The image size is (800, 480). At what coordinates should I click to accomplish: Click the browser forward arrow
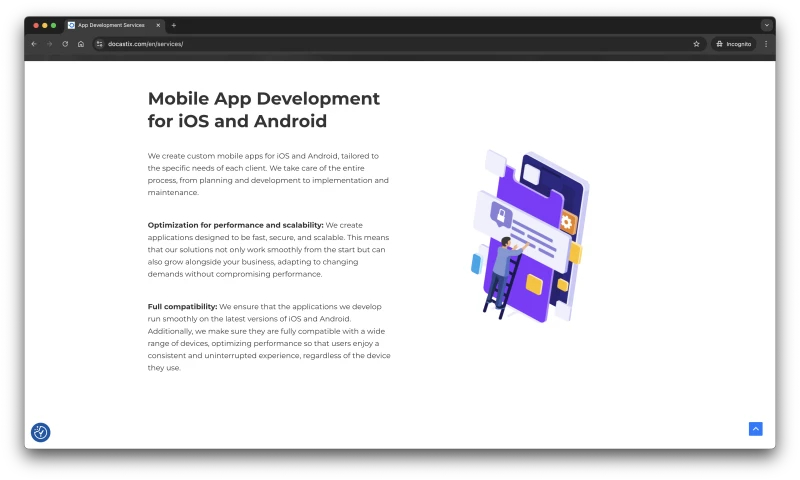(49, 44)
